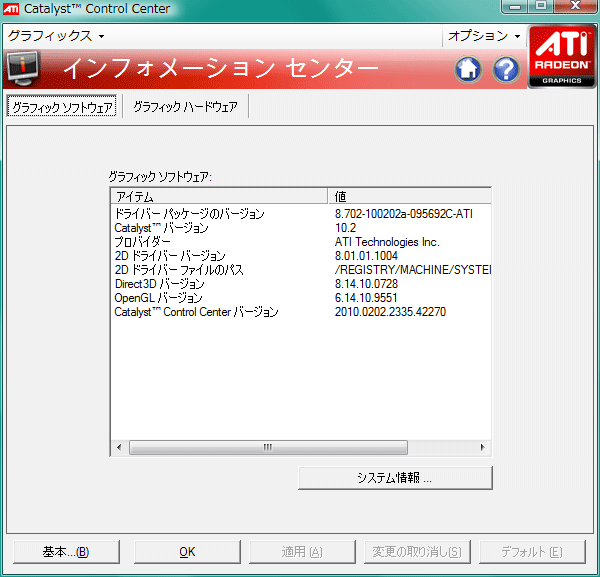Click value 8.14.10.0728
The height and width of the screenshot is (577, 600).
coord(366,284)
